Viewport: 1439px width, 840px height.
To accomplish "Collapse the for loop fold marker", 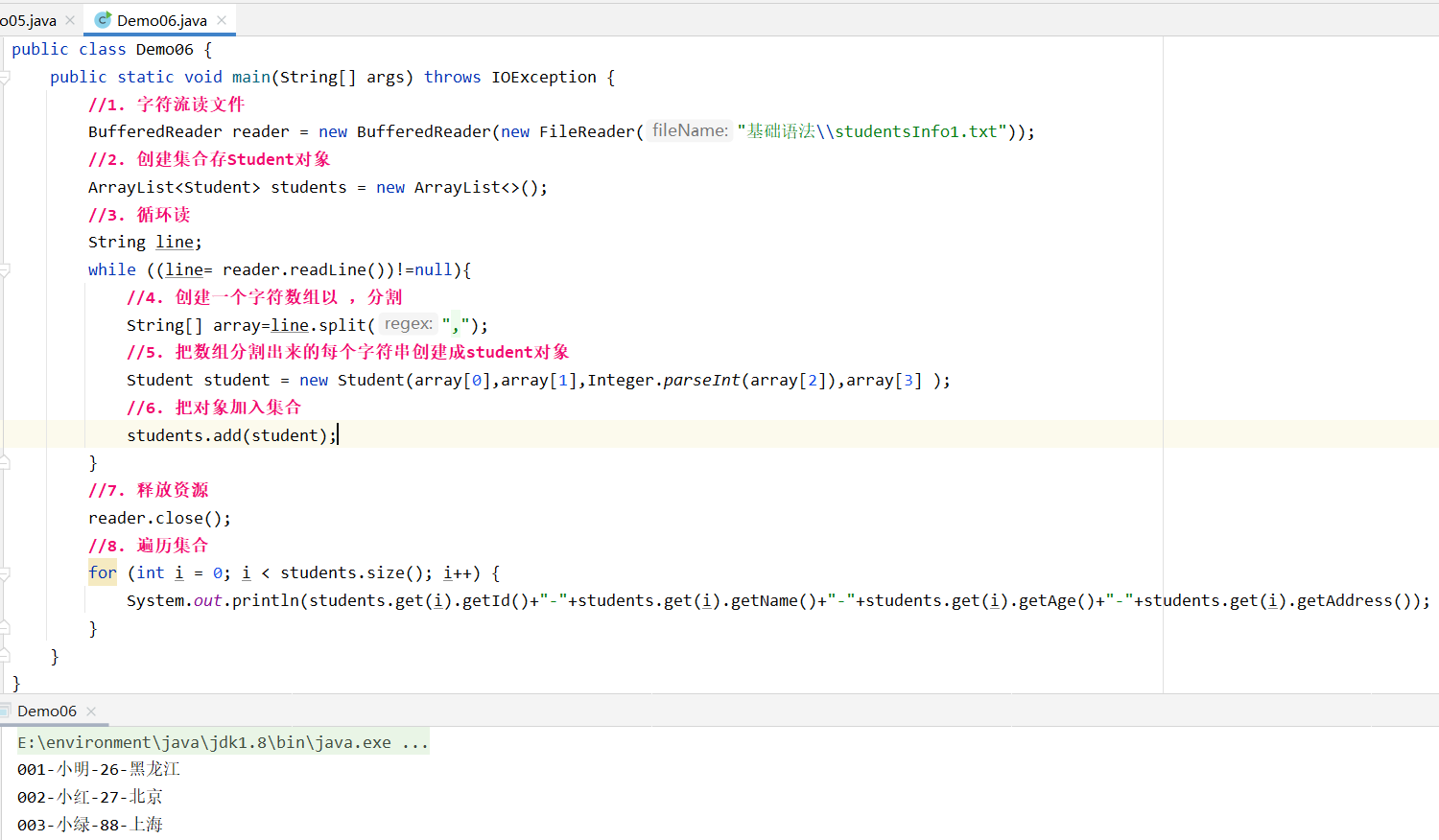I will point(5,573).
